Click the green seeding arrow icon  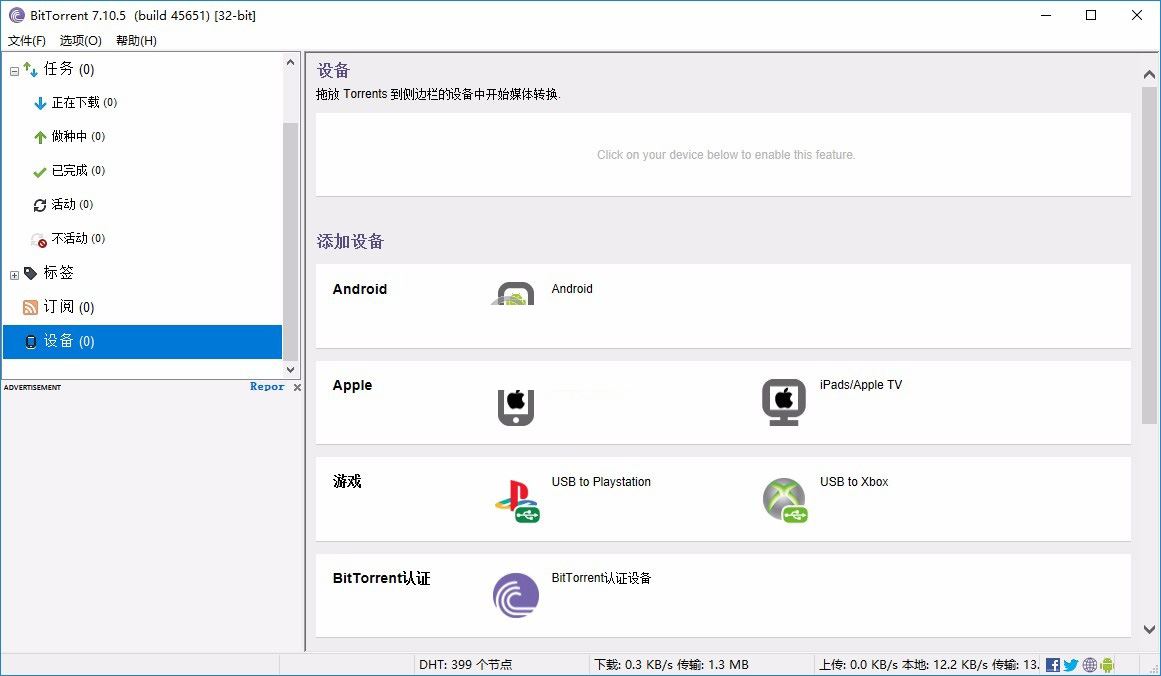40,137
